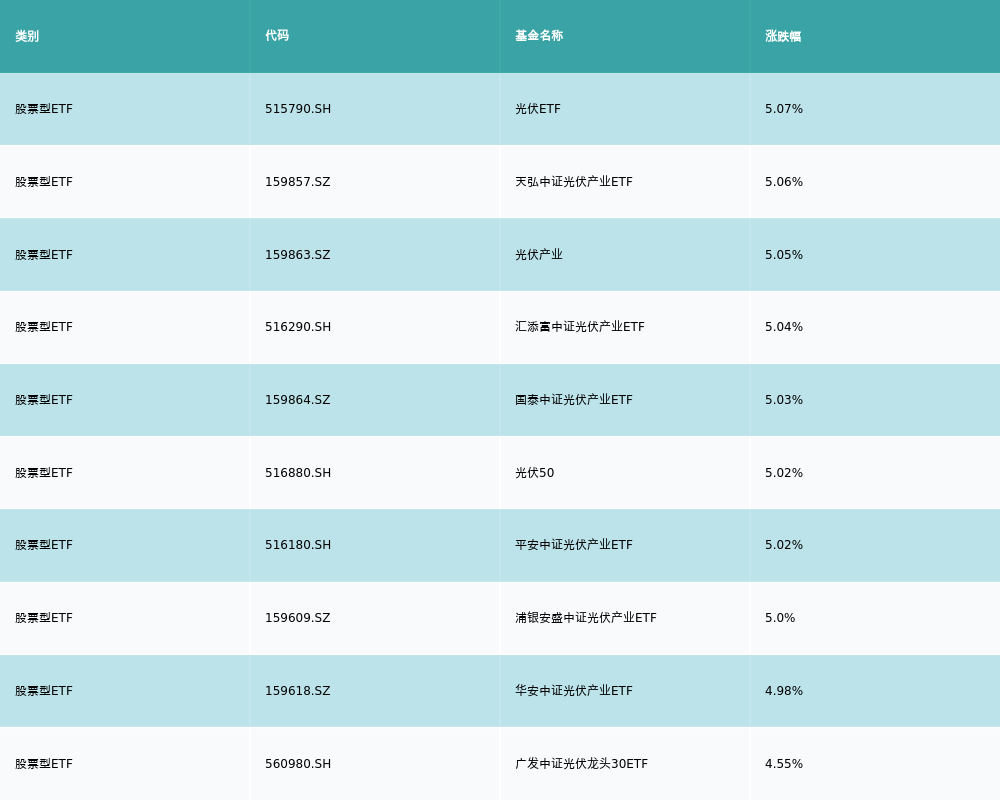Click 华安中证光伏产业ETF fund name
1000x800 pixels.
(x=574, y=691)
